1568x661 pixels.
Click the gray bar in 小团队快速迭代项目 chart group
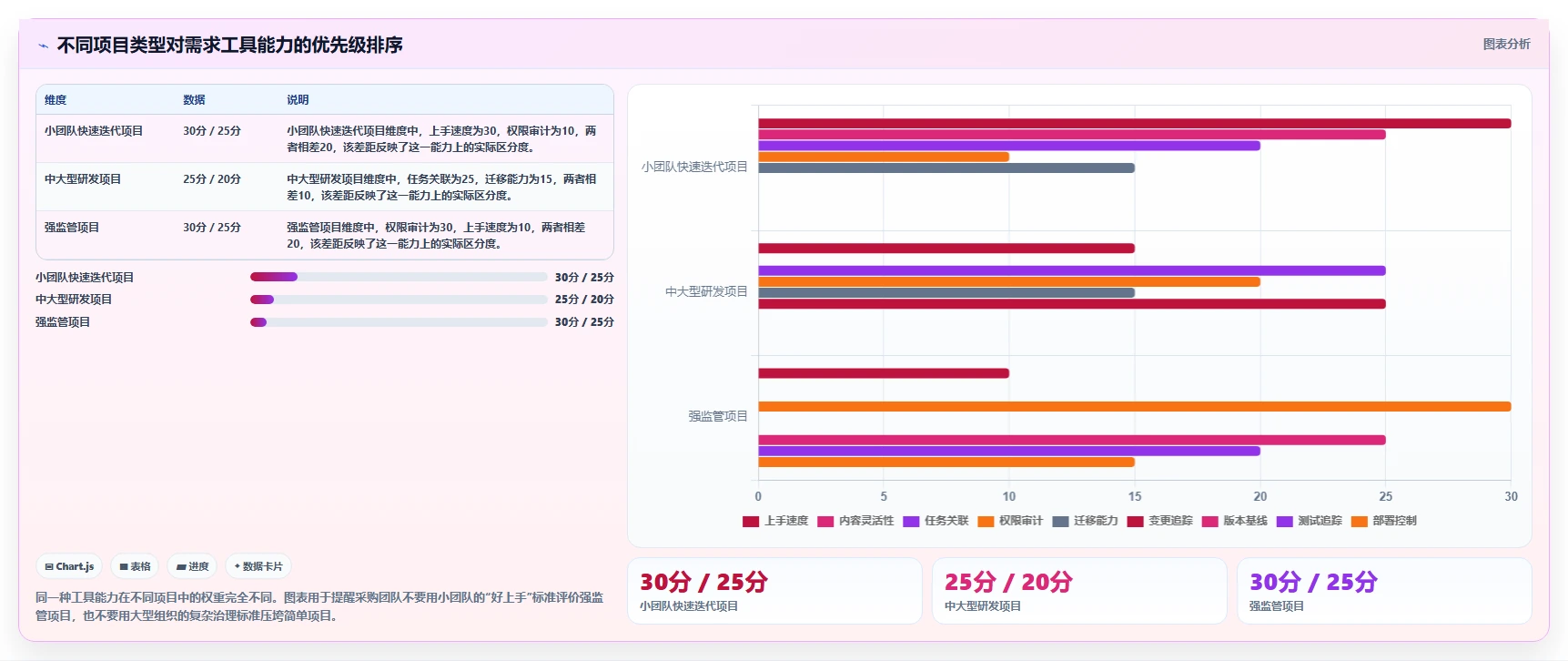(x=946, y=168)
